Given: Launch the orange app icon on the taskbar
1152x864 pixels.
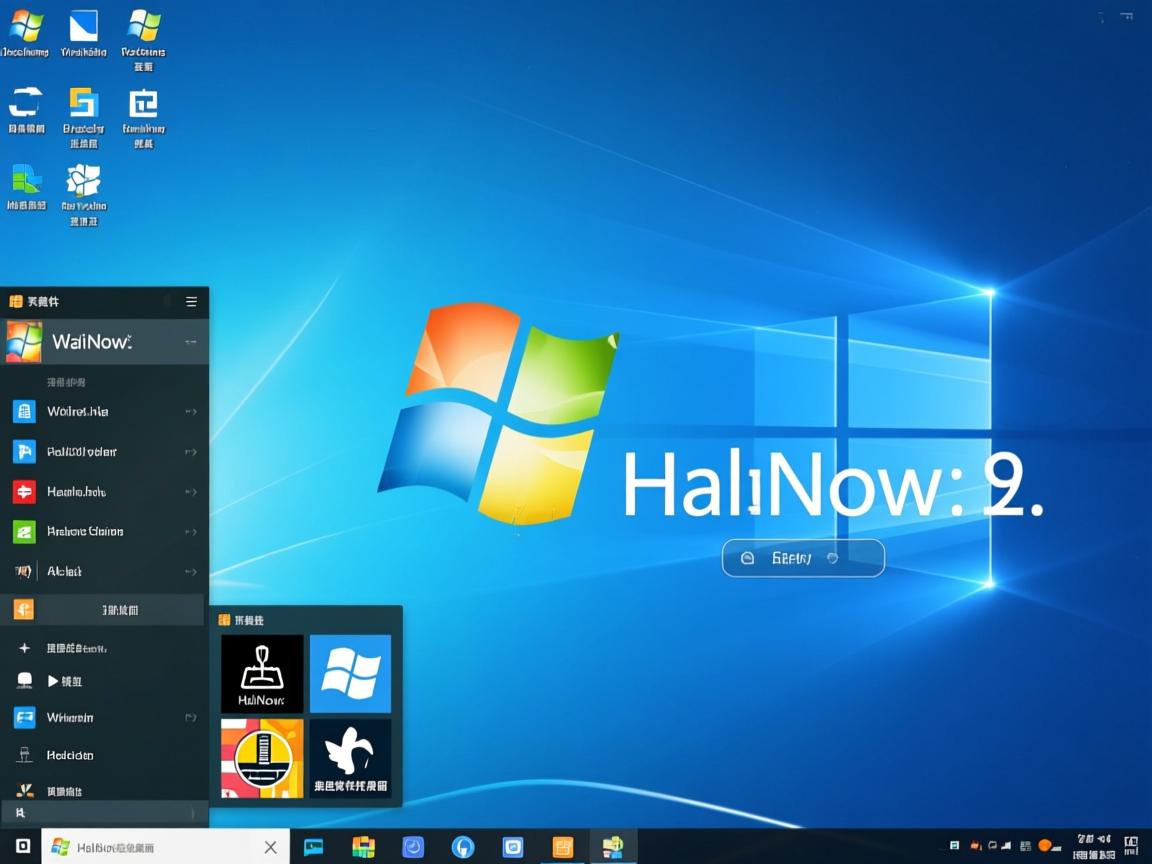Looking at the screenshot, I should [x=563, y=846].
